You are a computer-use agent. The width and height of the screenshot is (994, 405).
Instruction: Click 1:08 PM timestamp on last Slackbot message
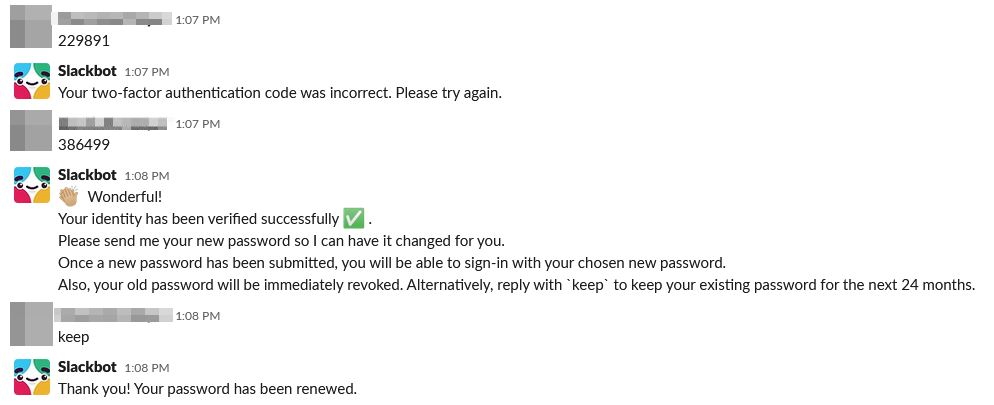(x=147, y=368)
